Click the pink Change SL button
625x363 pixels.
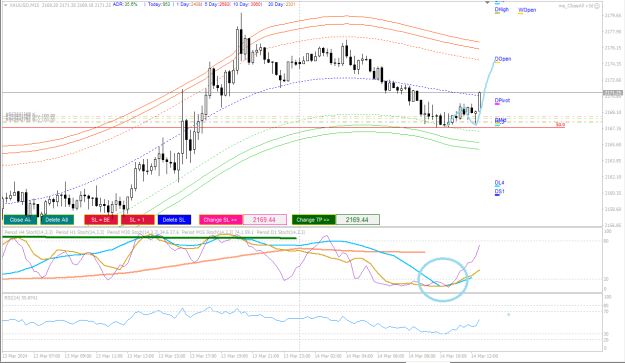click(221, 220)
